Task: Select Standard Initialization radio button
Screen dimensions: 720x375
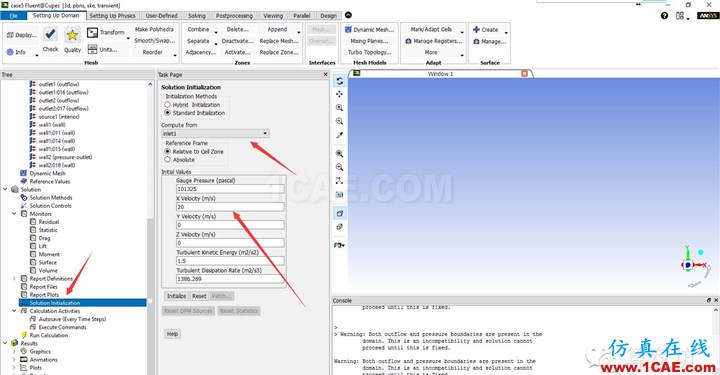Action: point(167,113)
